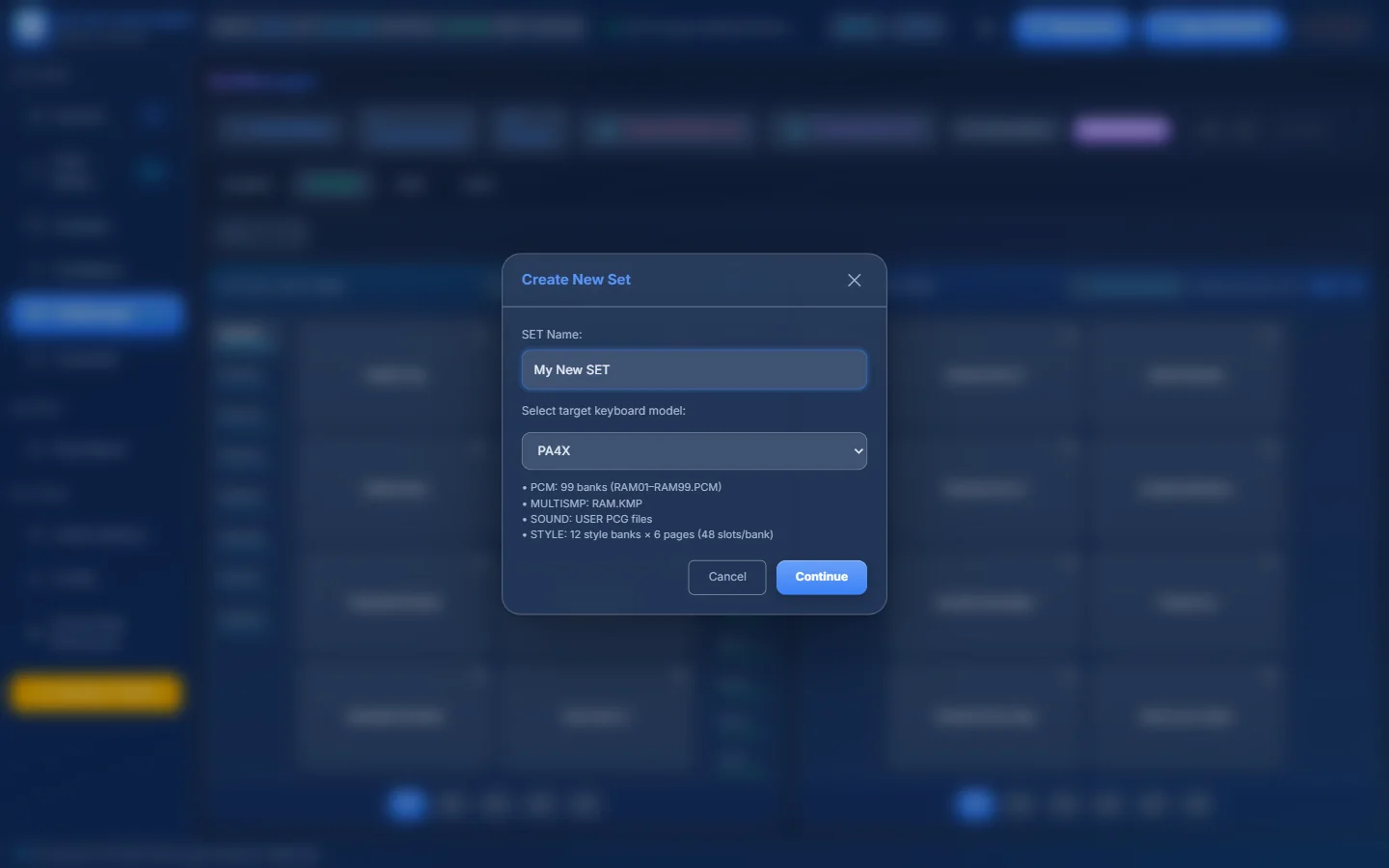Screen dimensions: 1389x868
Task: Click the 'MULTISMP: RAM.KMP' line
Action: click(x=583, y=503)
